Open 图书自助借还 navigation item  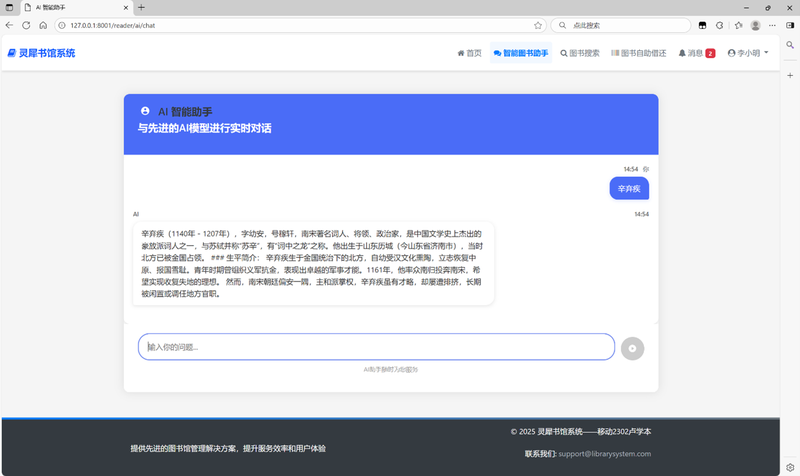(x=639, y=53)
